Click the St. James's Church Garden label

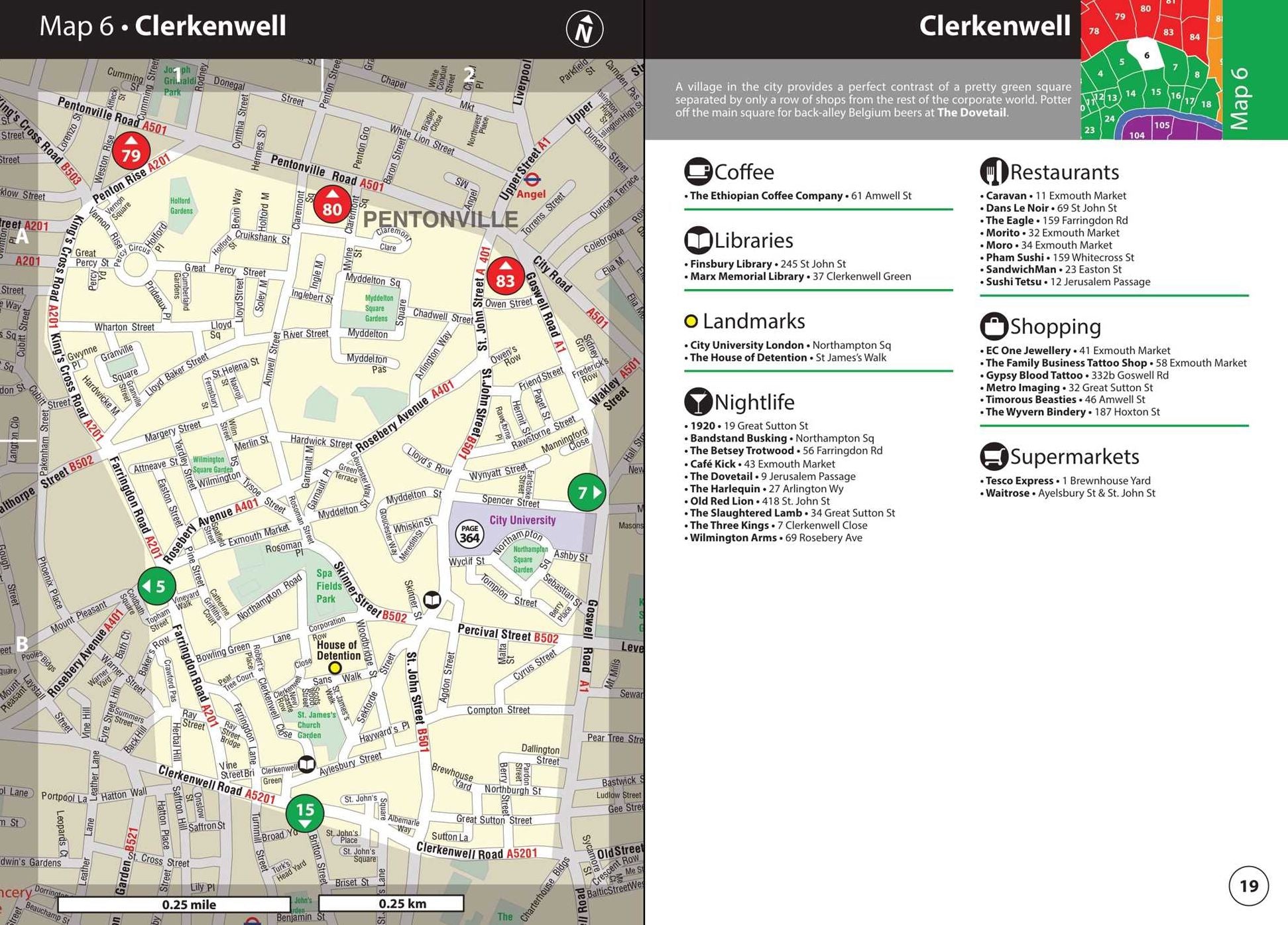click(316, 725)
